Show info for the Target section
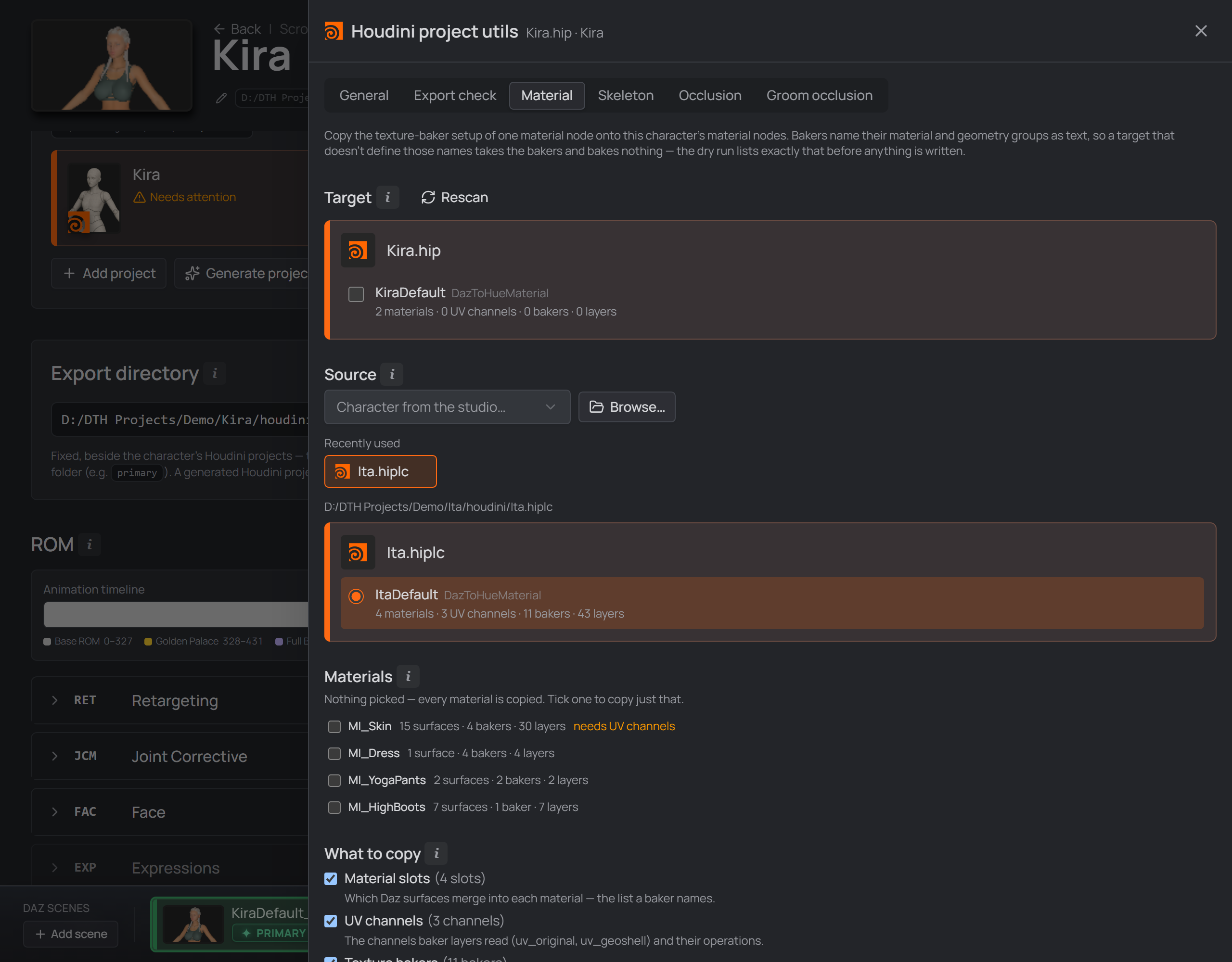 [x=387, y=197]
